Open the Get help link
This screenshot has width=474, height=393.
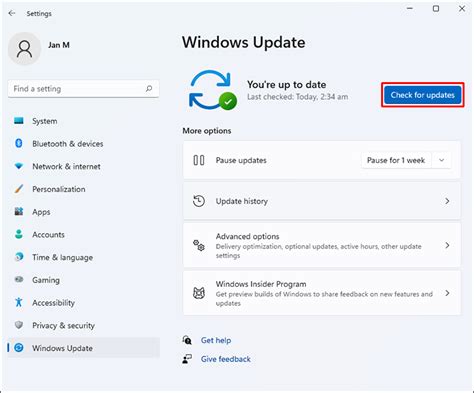[x=216, y=340]
